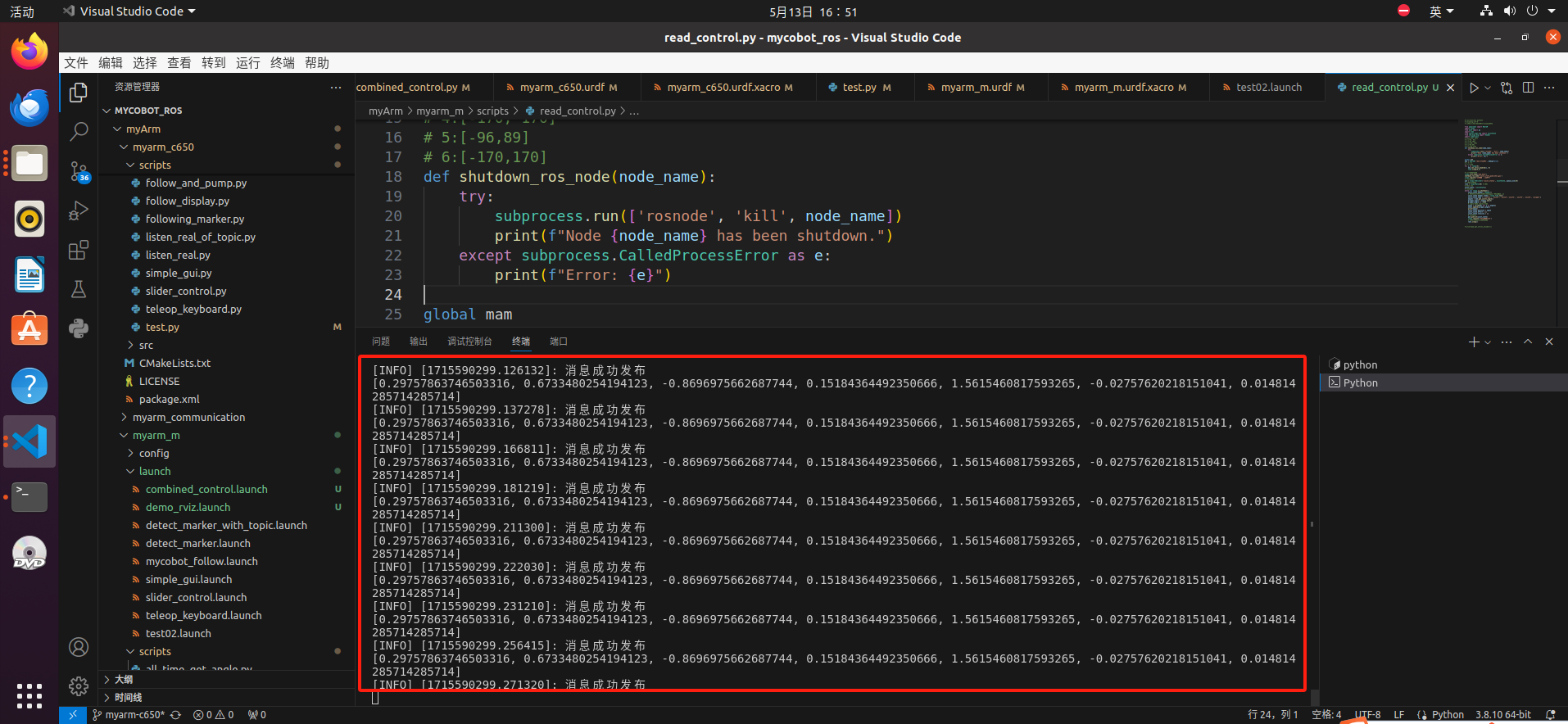This screenshot has height=724, width=1568.
Task: Open the Search view in activity bar
Action: (x=79, y=132)
